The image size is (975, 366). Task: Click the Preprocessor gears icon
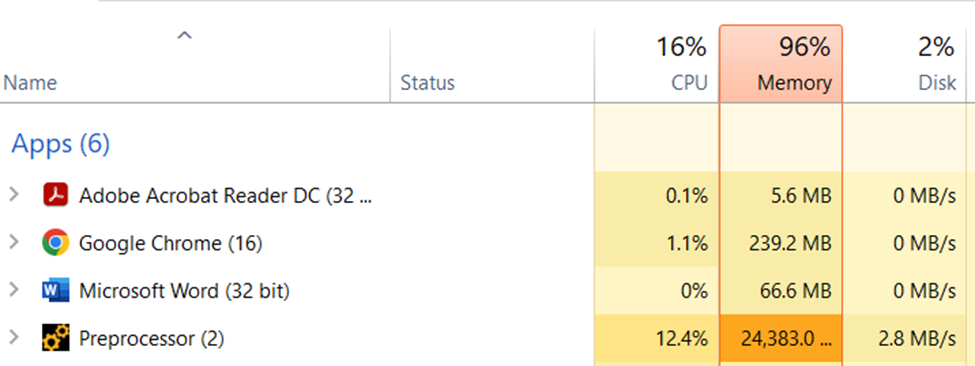pos(55,339)
